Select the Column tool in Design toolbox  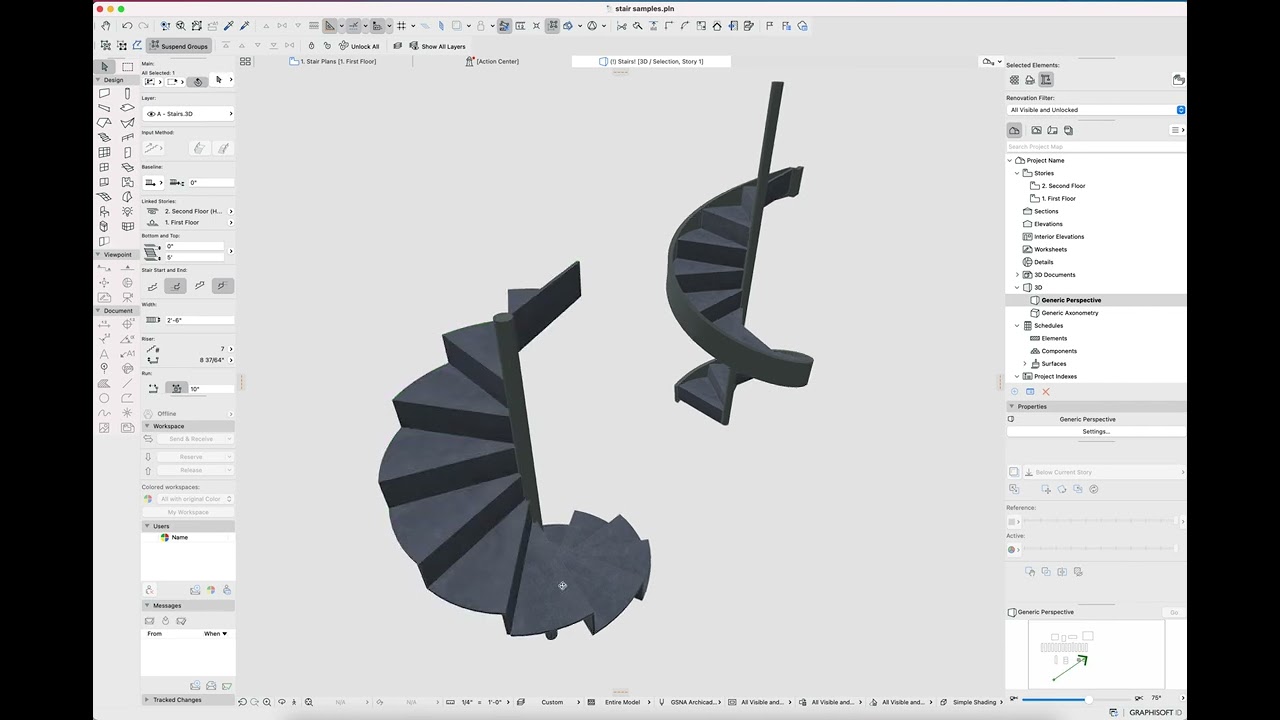128,93
